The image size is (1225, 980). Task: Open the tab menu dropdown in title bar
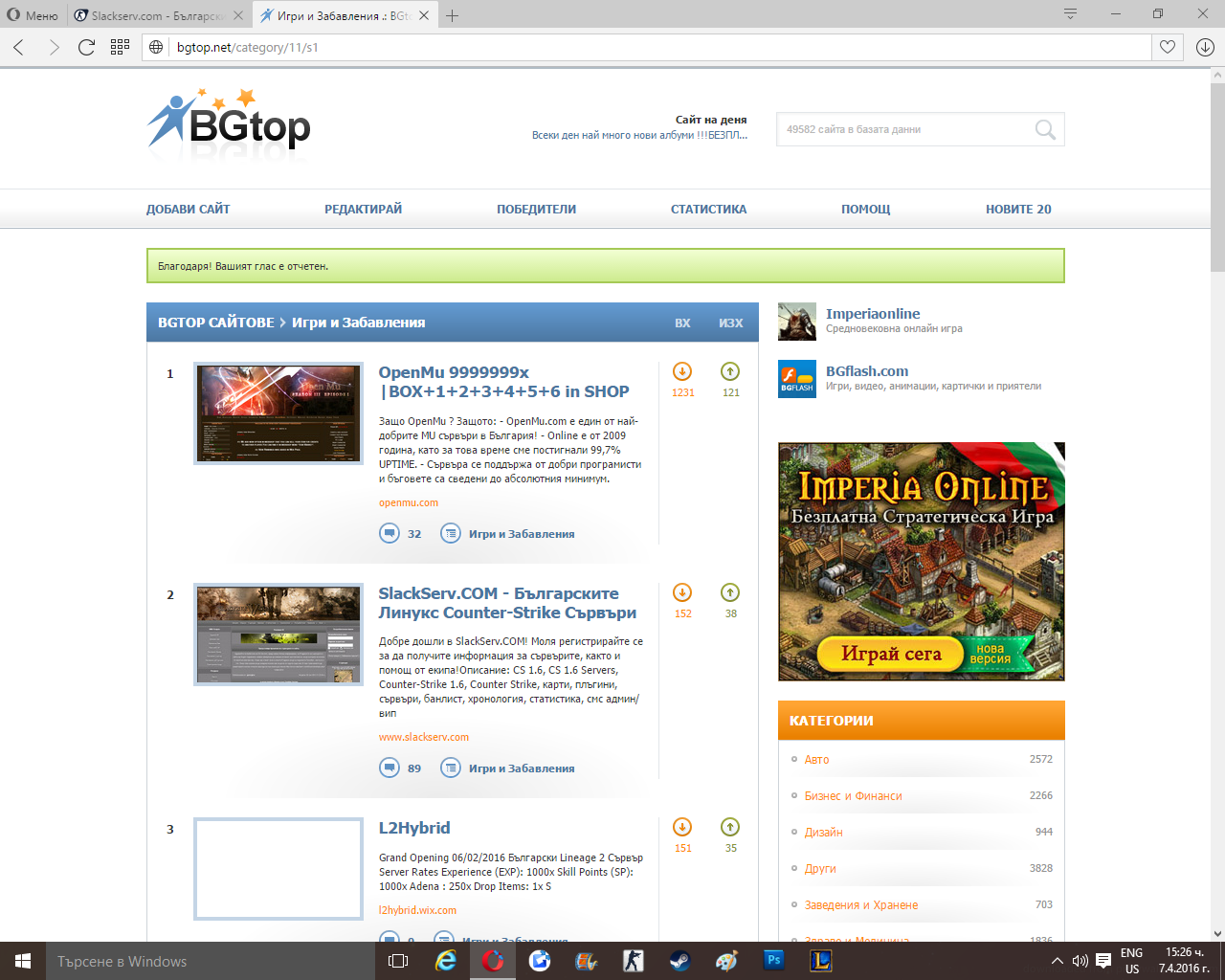(1070, 14)
